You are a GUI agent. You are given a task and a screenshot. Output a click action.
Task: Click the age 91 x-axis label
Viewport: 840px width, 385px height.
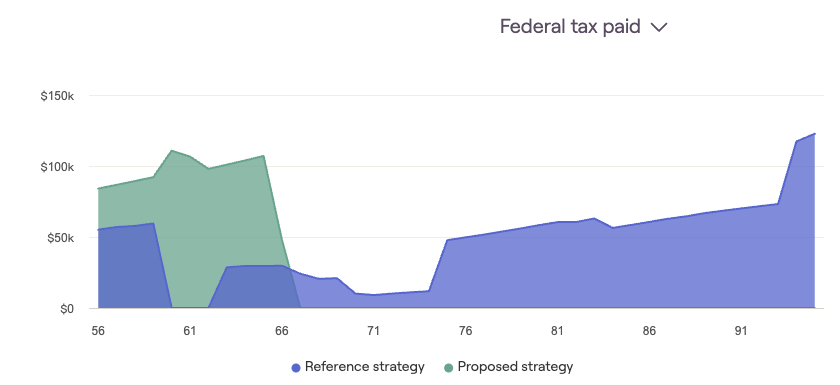click(741, 331)
